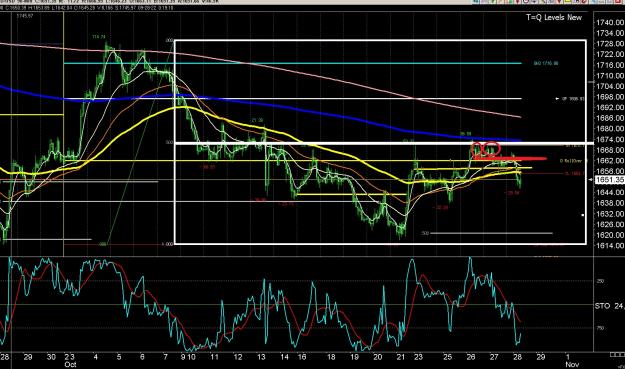
Task: Click the 1620.00 price axis label
Action: tap(610, 235)
